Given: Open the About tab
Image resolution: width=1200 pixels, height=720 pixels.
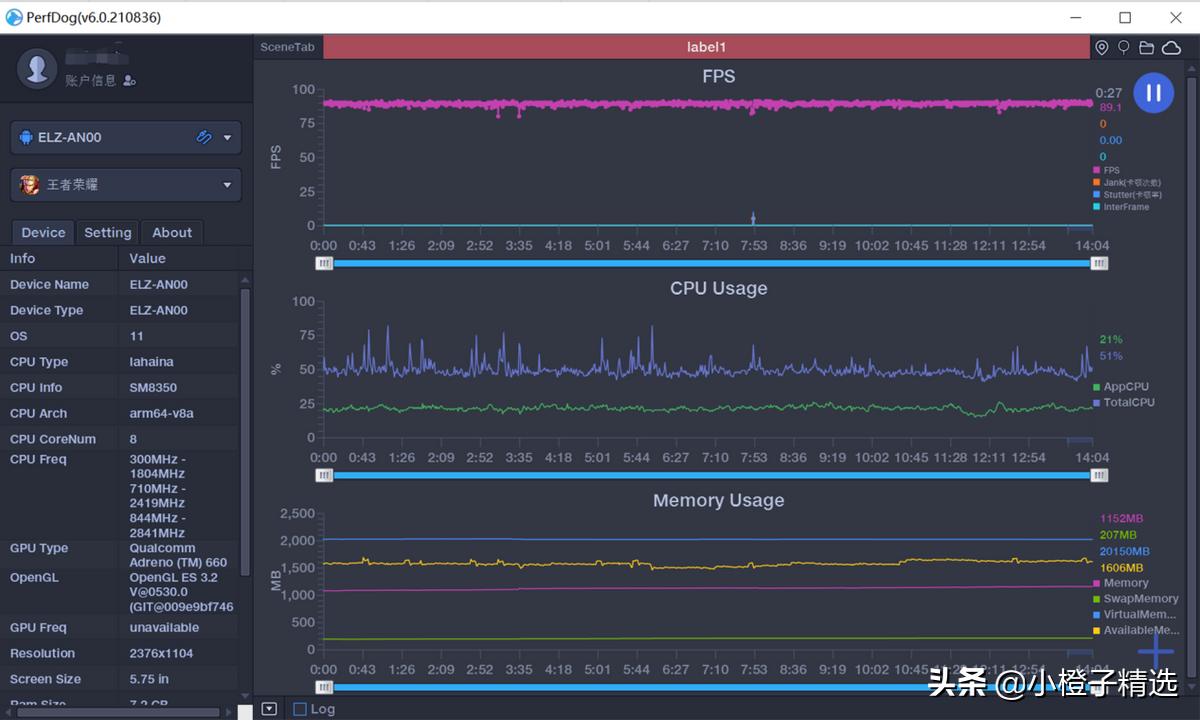Looking at the screenshot, I should point(172,232).
